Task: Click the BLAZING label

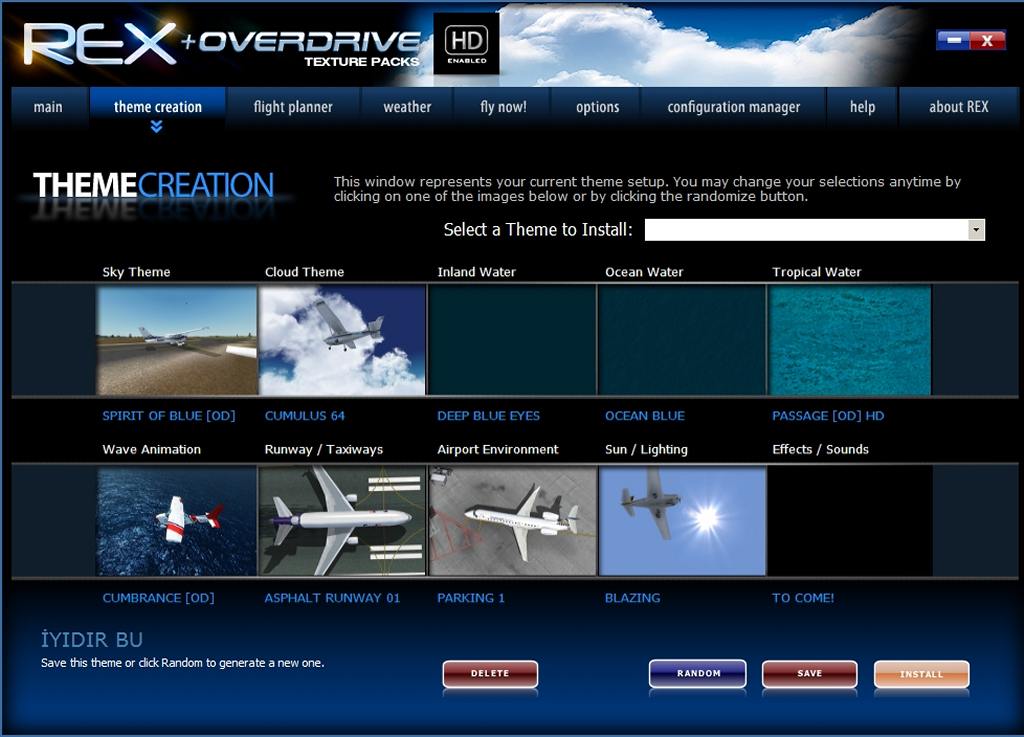Action: [632, 598]
